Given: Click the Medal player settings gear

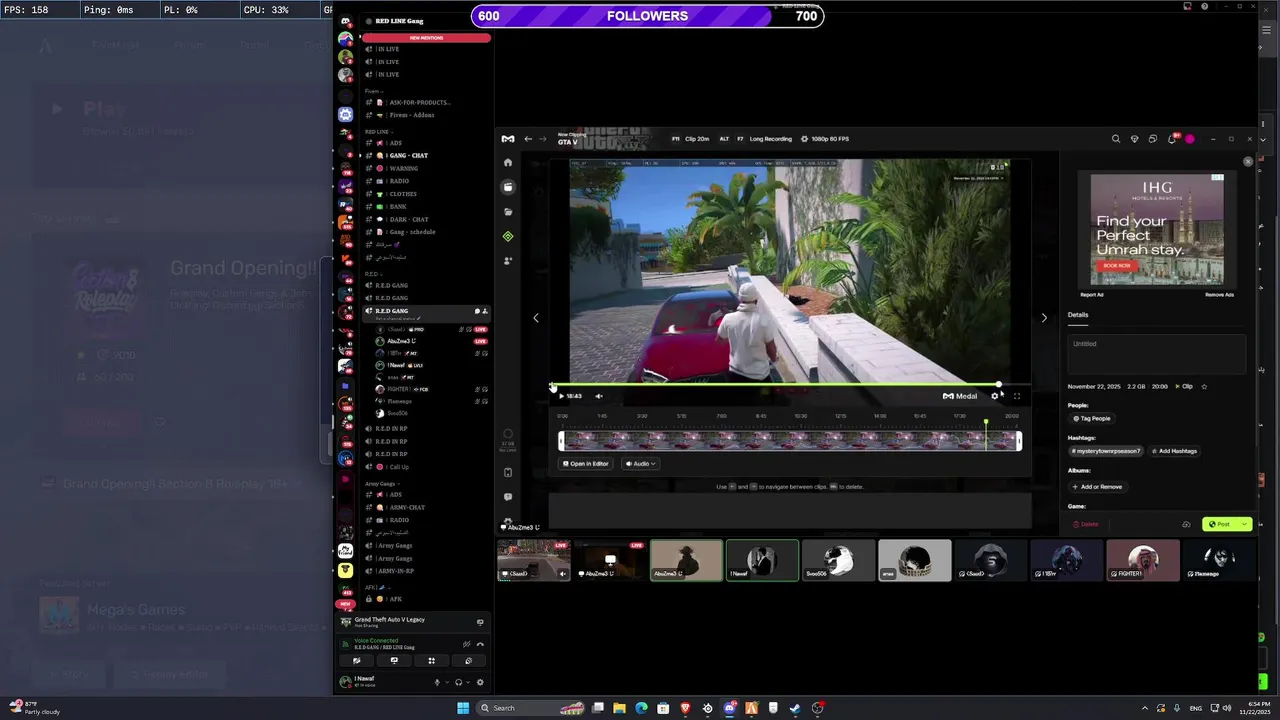Looking at the screenshot, I should pos(995,396).
